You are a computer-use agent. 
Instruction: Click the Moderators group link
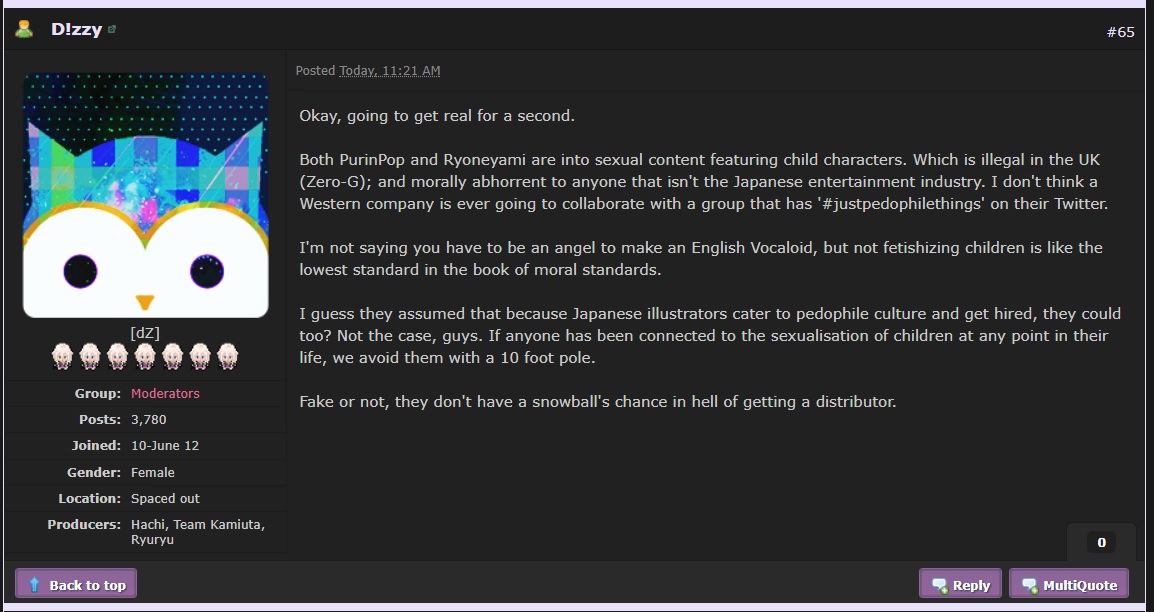click(x=165, y=394)
